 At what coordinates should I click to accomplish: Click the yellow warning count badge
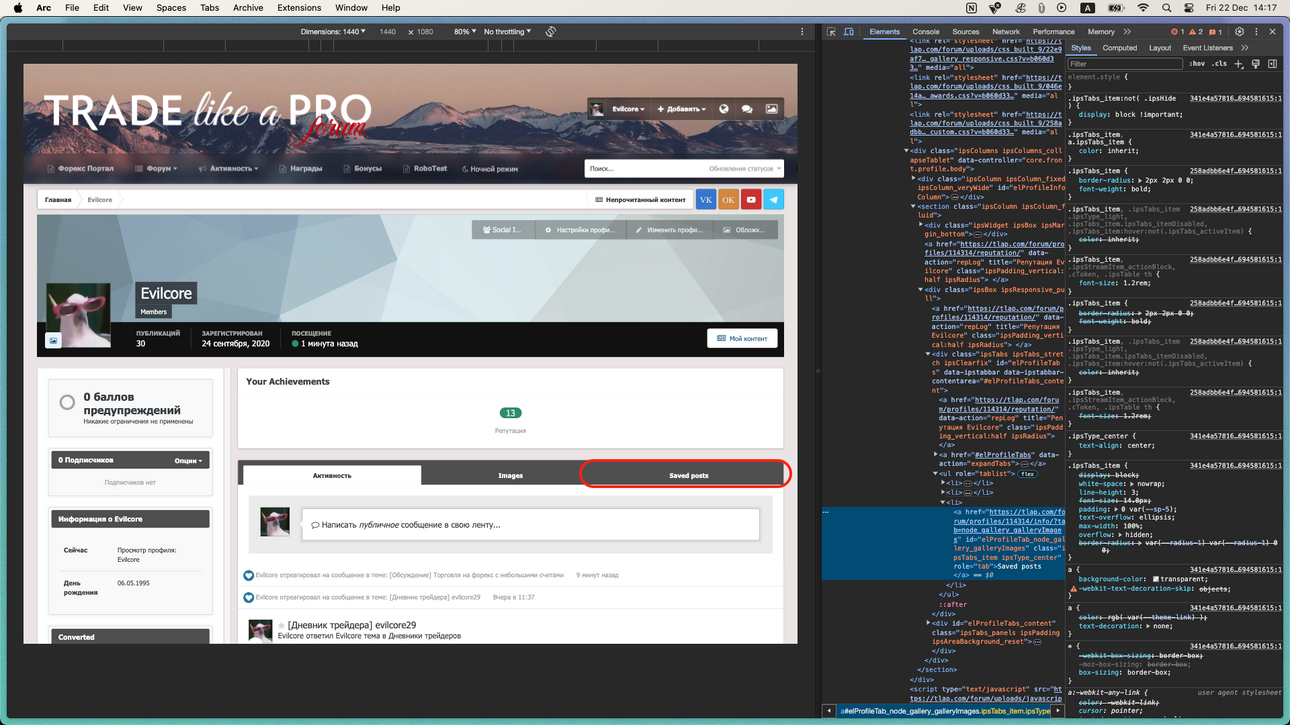point(1195,32)
